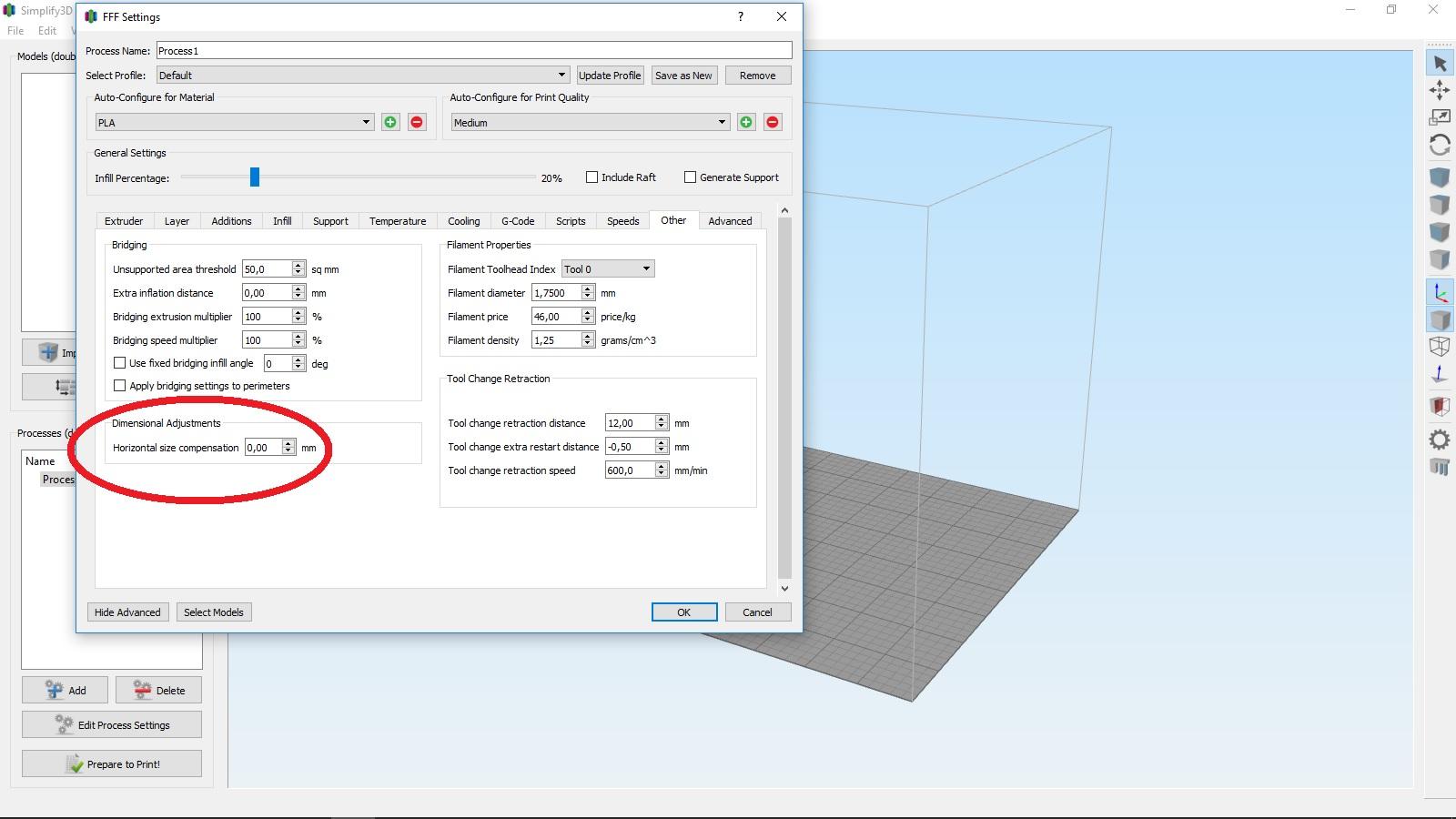Screen dimensions: 1456x819
Task: Enable the Include Raft checkbox
Action: (591, 177)
